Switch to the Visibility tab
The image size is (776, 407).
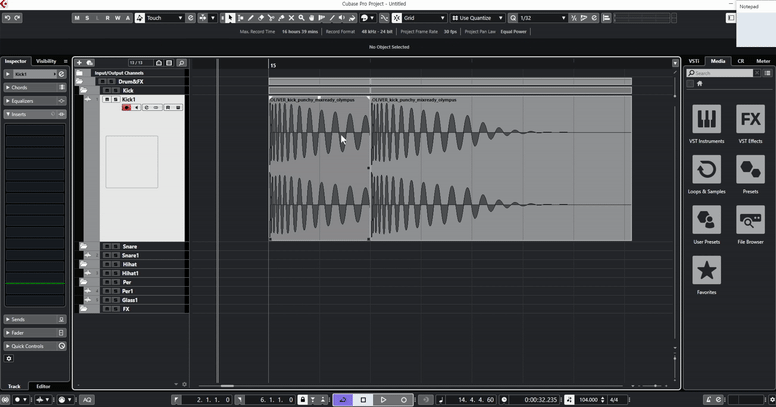46,61
